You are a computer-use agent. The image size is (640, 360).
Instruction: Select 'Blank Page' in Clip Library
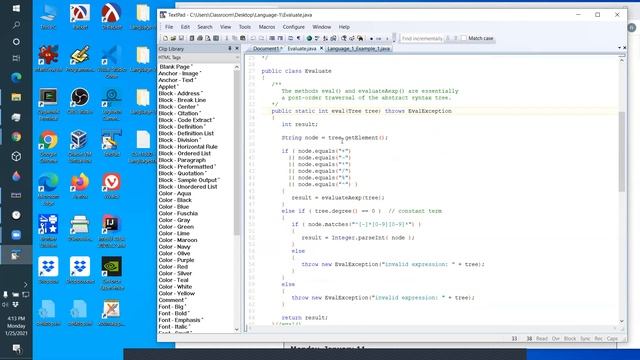(x=176, y=67)
